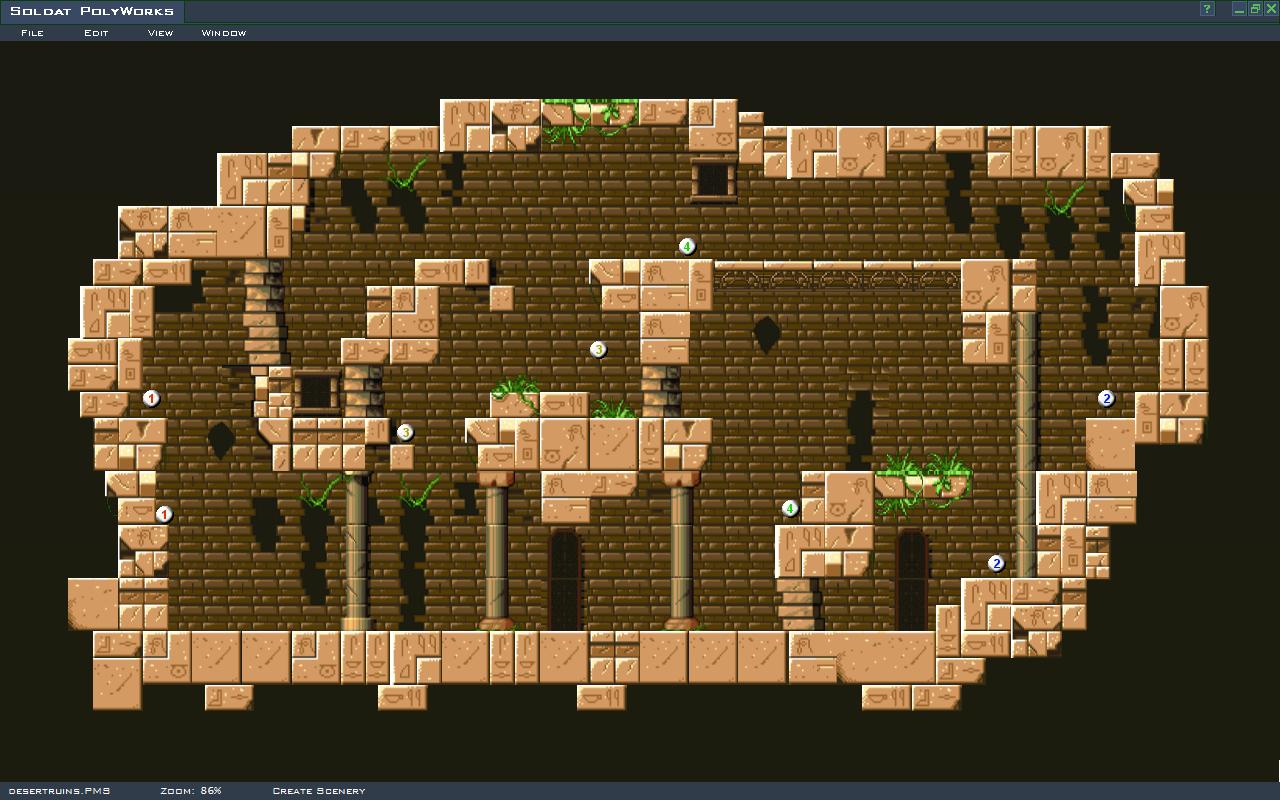Click the Zoom: 86% status indicator
Screen dimensions: 1280x800
point(191,791)
